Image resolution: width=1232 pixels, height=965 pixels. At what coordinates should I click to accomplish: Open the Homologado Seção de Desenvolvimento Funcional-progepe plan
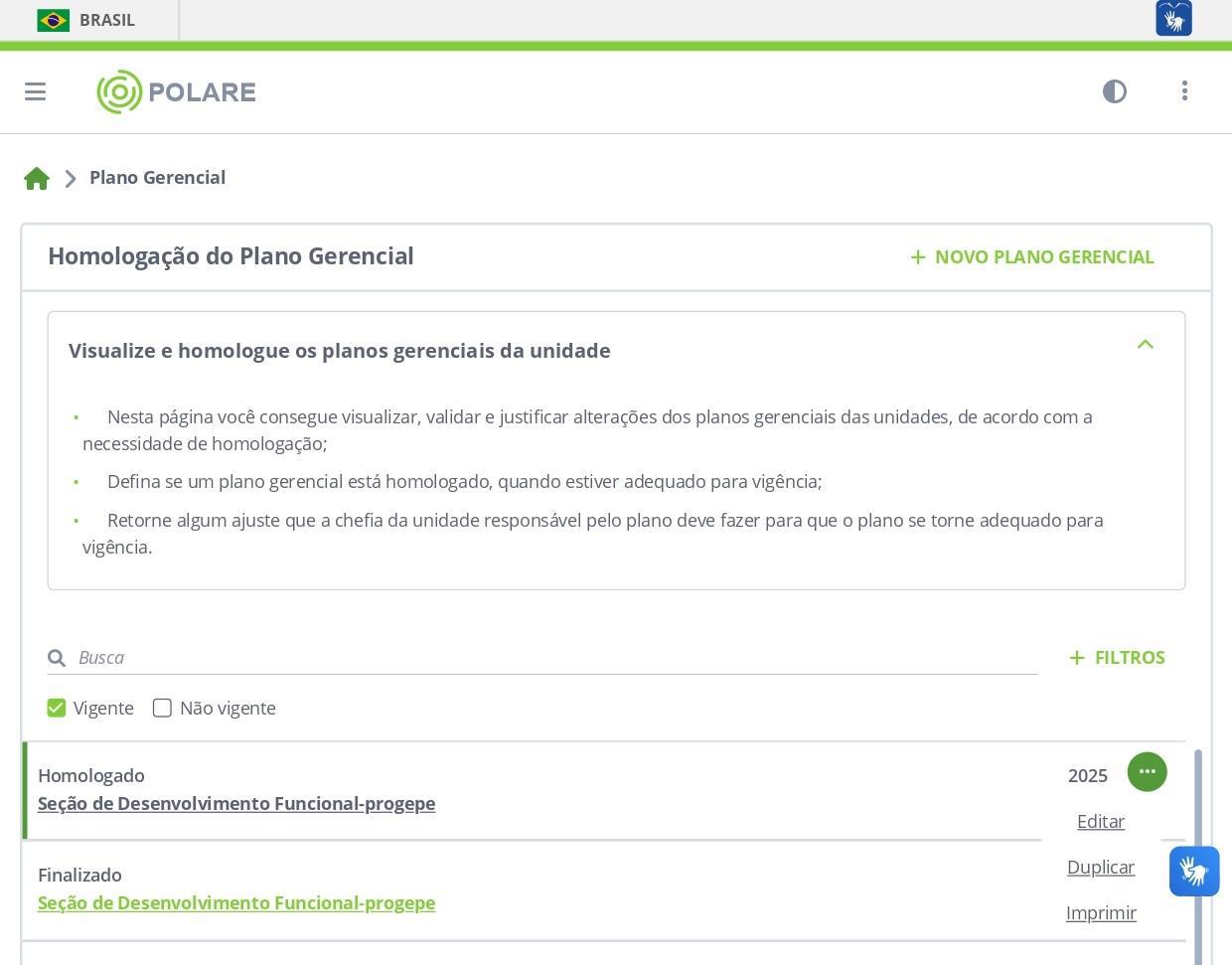(x=236, y=804)
